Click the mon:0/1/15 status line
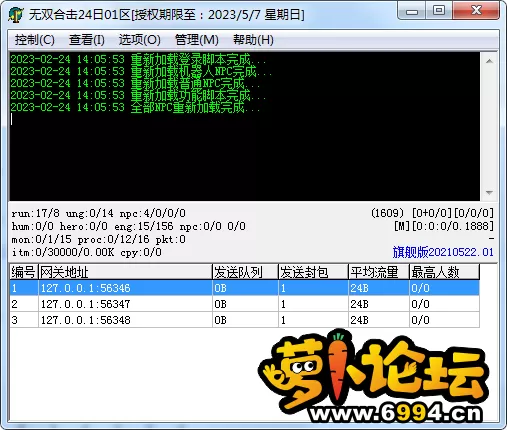Viewport: 507px width, 430px height. (99, 239)
